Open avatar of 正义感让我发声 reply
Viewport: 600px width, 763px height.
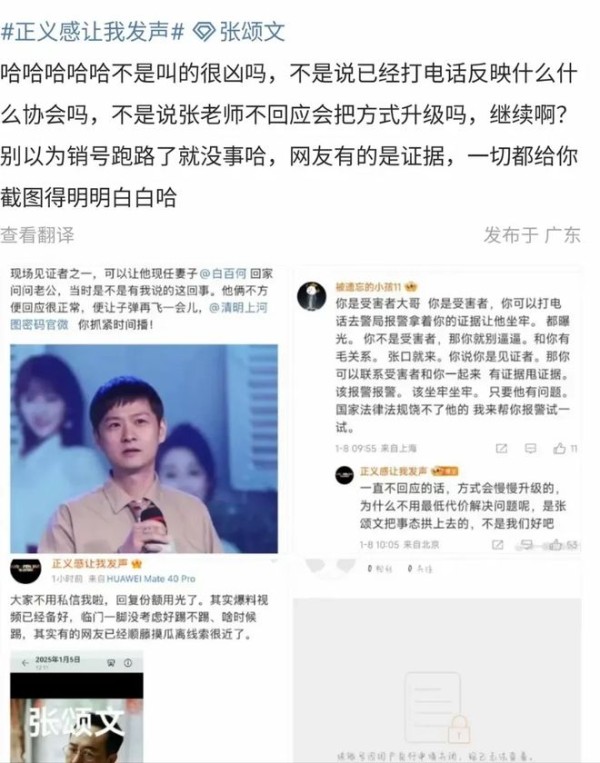coord(345,475)
